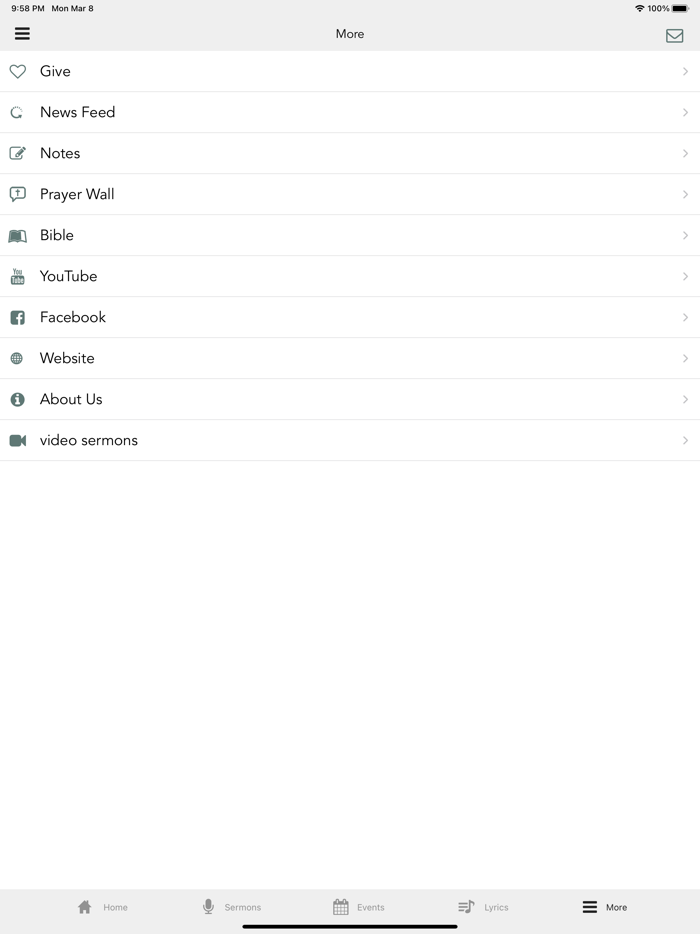
Task: Tap the YouTube logo icon
Action: click(x=17, y=276)
